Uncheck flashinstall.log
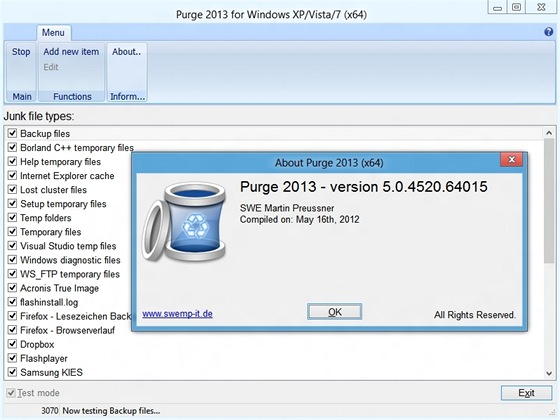 pos(12,302)
